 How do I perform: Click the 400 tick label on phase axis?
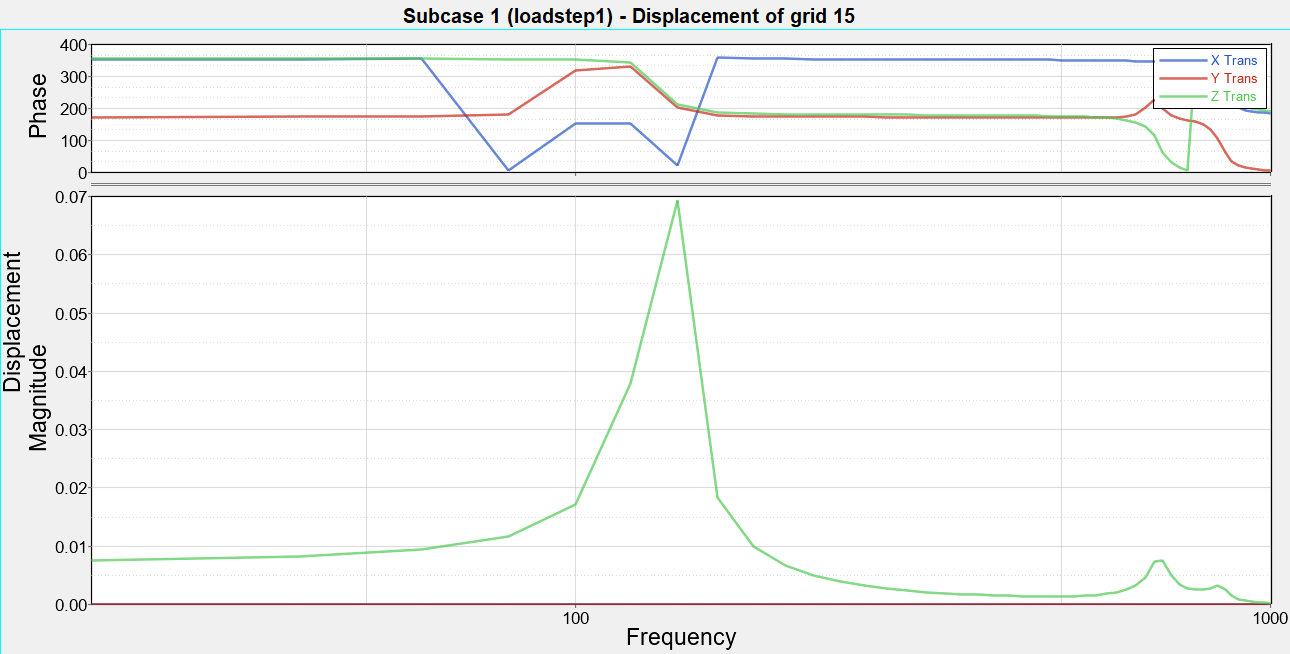point(74,44)
